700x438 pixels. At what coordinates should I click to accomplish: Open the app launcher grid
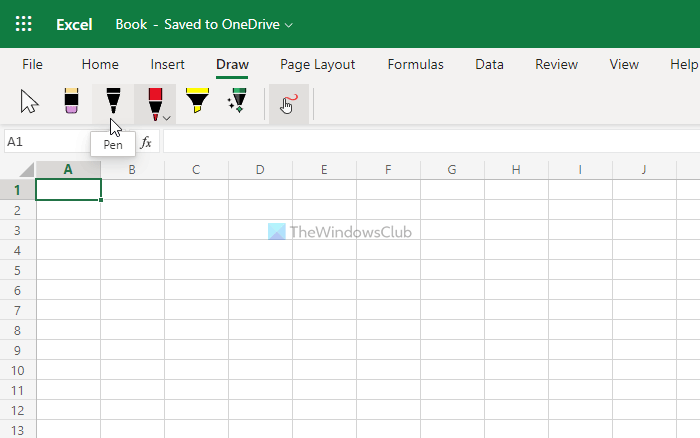[x=24, y=24]
